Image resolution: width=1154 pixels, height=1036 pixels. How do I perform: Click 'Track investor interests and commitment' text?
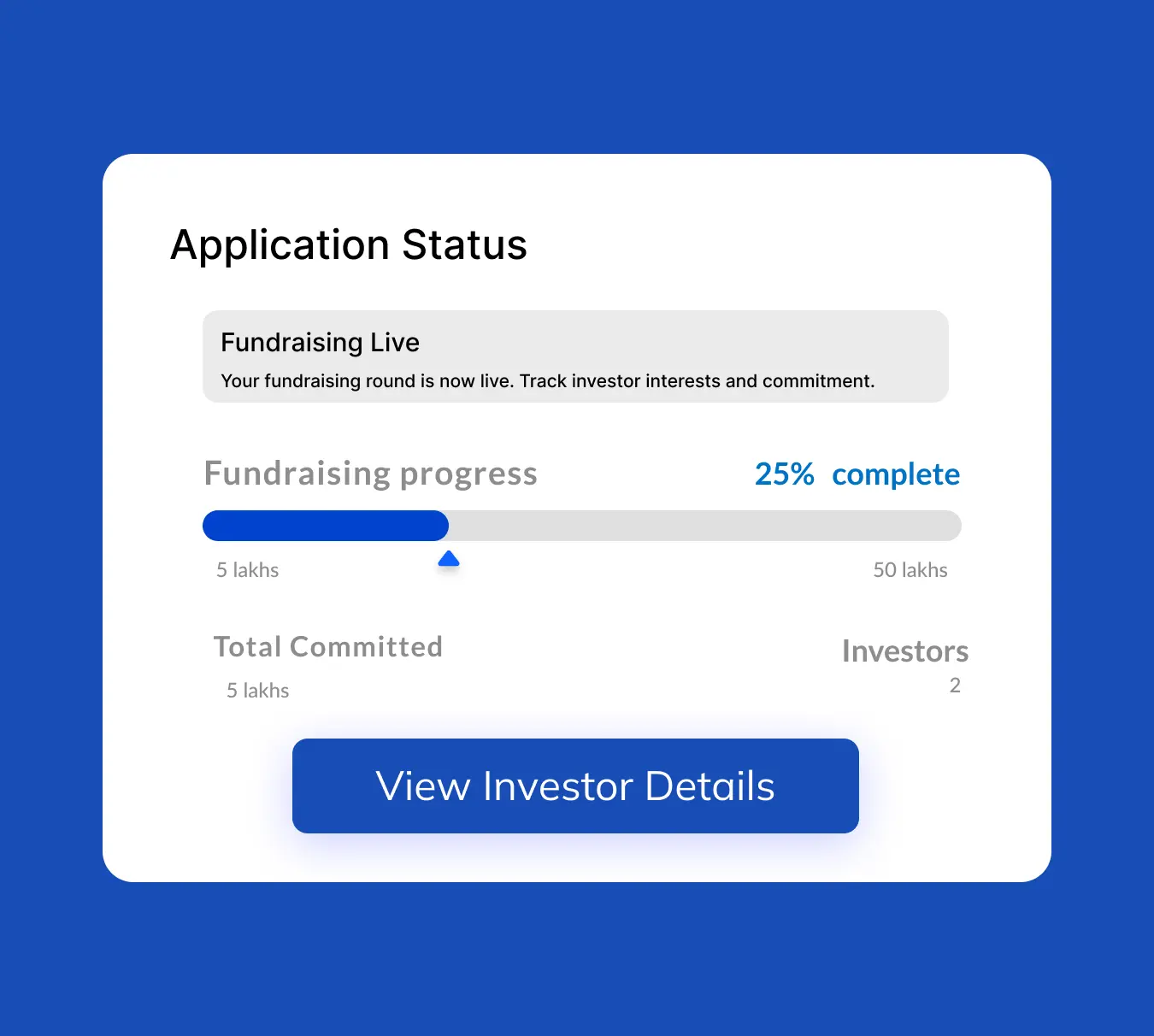(697, 381)
